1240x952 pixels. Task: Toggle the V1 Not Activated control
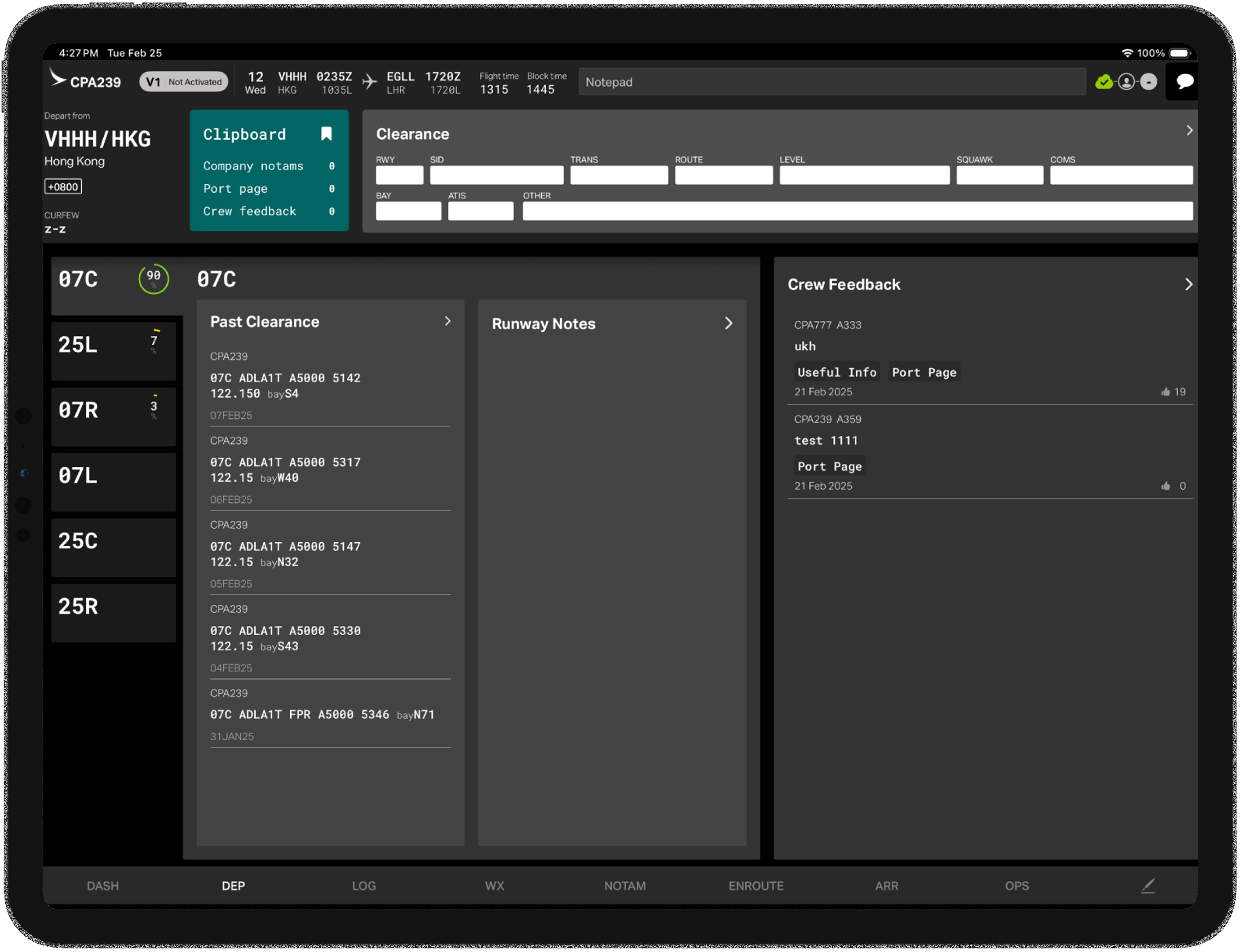(x=183, y=81)
